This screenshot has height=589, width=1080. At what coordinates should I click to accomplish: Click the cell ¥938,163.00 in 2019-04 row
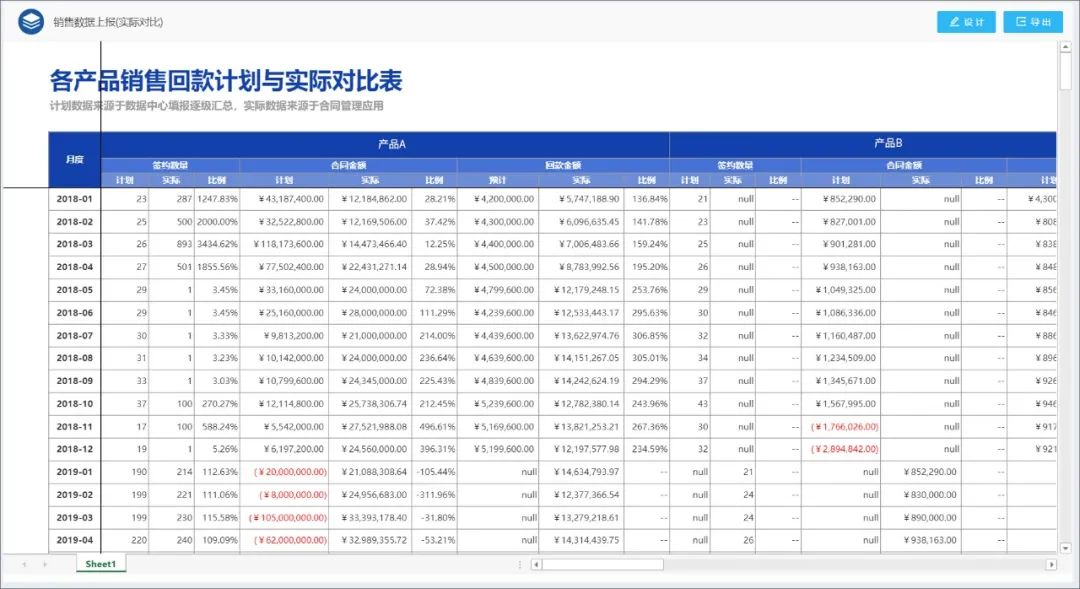921,540
